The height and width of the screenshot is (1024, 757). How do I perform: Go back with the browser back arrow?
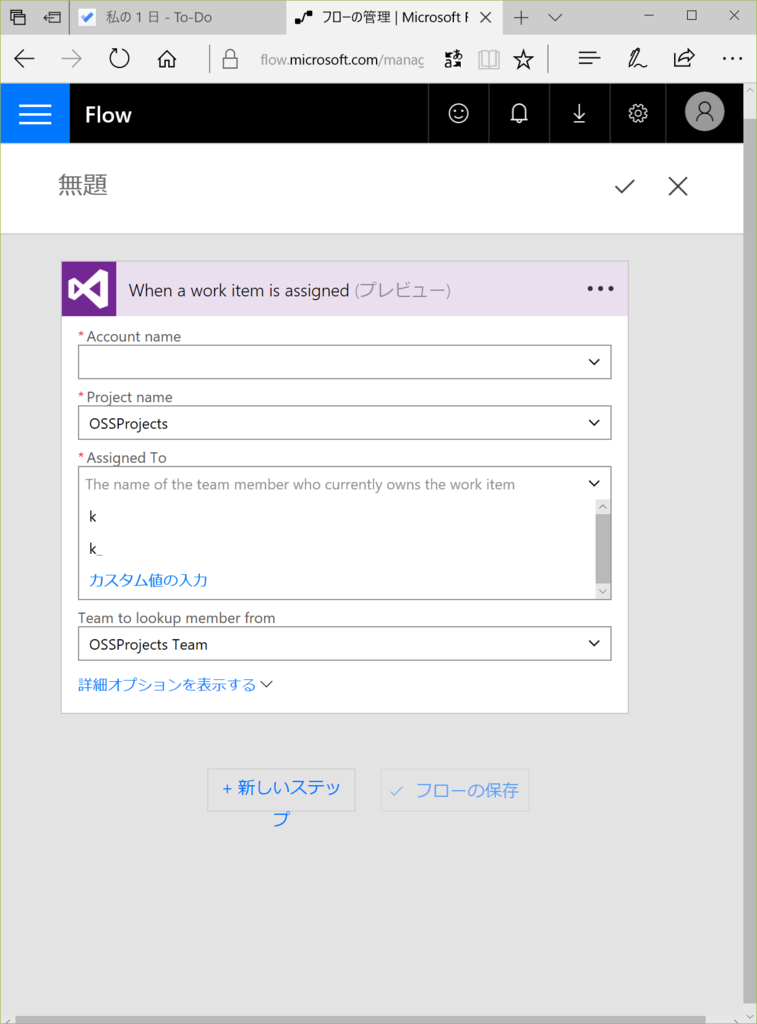click(x=24, y=59)
